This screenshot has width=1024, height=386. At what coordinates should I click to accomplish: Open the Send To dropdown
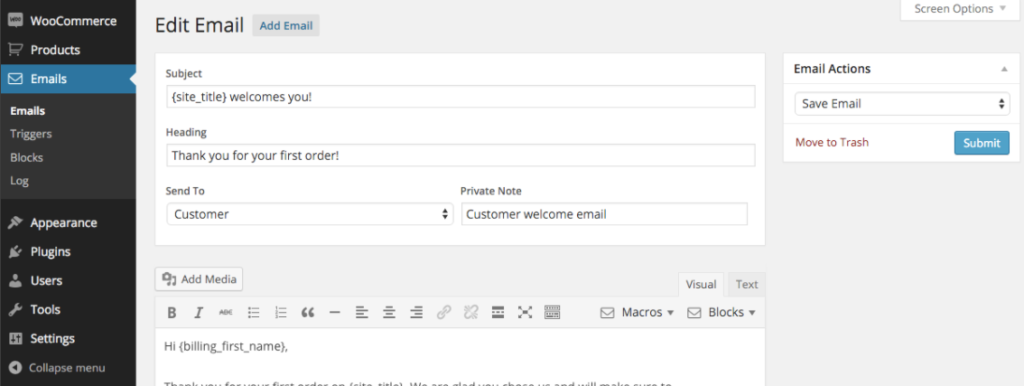pyautogui.click(x=310, y=214)
